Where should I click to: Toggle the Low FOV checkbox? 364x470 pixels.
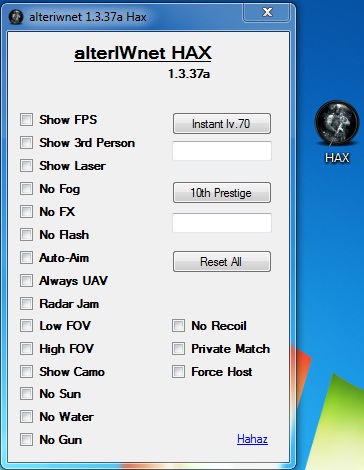(x=26, y=326)
